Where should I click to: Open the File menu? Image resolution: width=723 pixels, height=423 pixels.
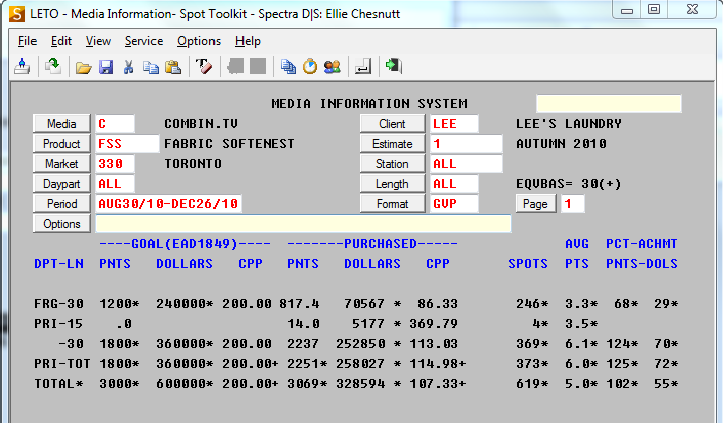click(x=27, y=41)
